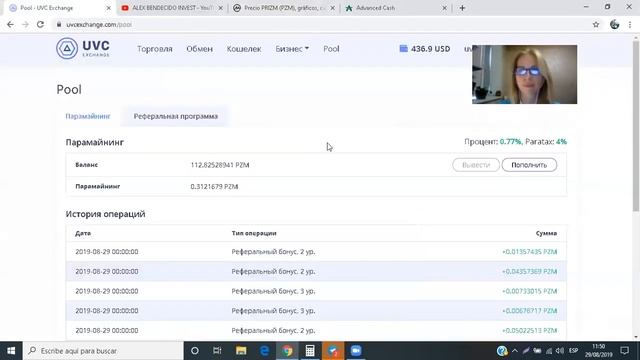Open Торговля in the navigation

155,49
